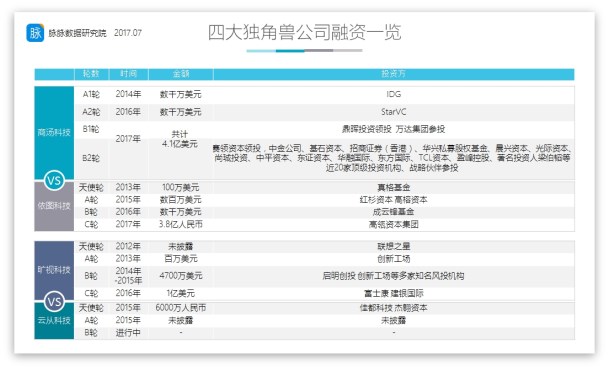Select the 商汤科技 company block
The image size is (609, 370).
click(54, 133)
